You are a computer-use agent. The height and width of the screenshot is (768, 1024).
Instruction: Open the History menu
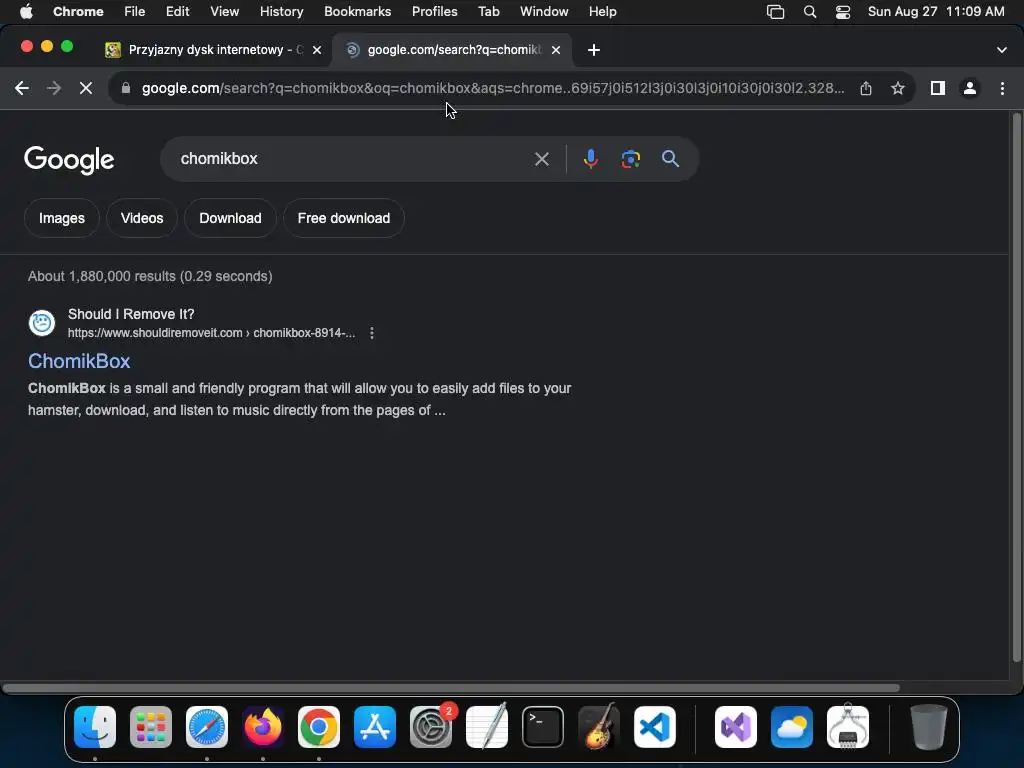(281, 12)
